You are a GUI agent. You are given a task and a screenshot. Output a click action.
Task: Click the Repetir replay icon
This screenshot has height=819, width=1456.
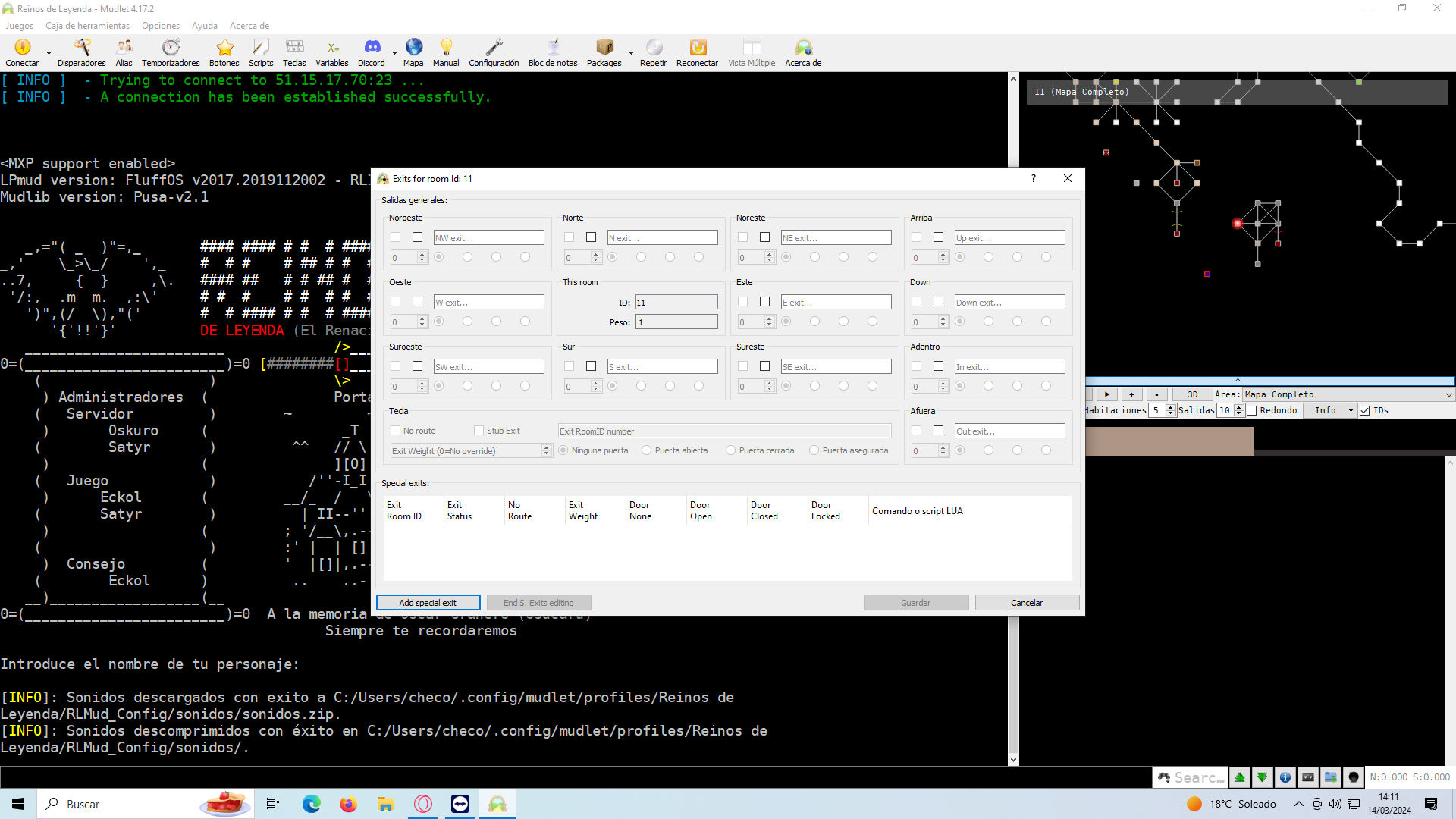pyautogui.click(x=653, y=52)
